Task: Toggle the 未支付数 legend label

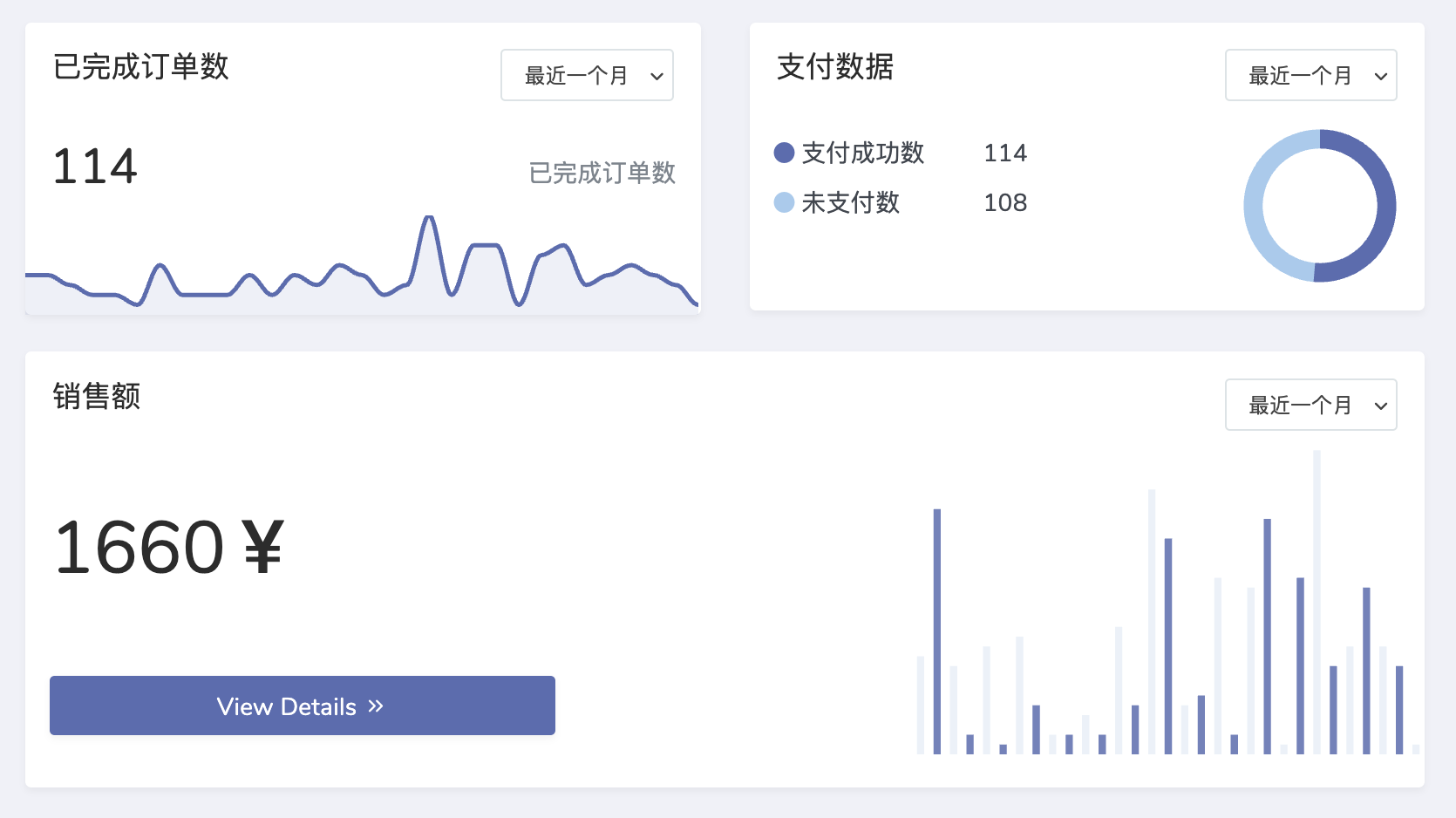Action: pos(850,202)
